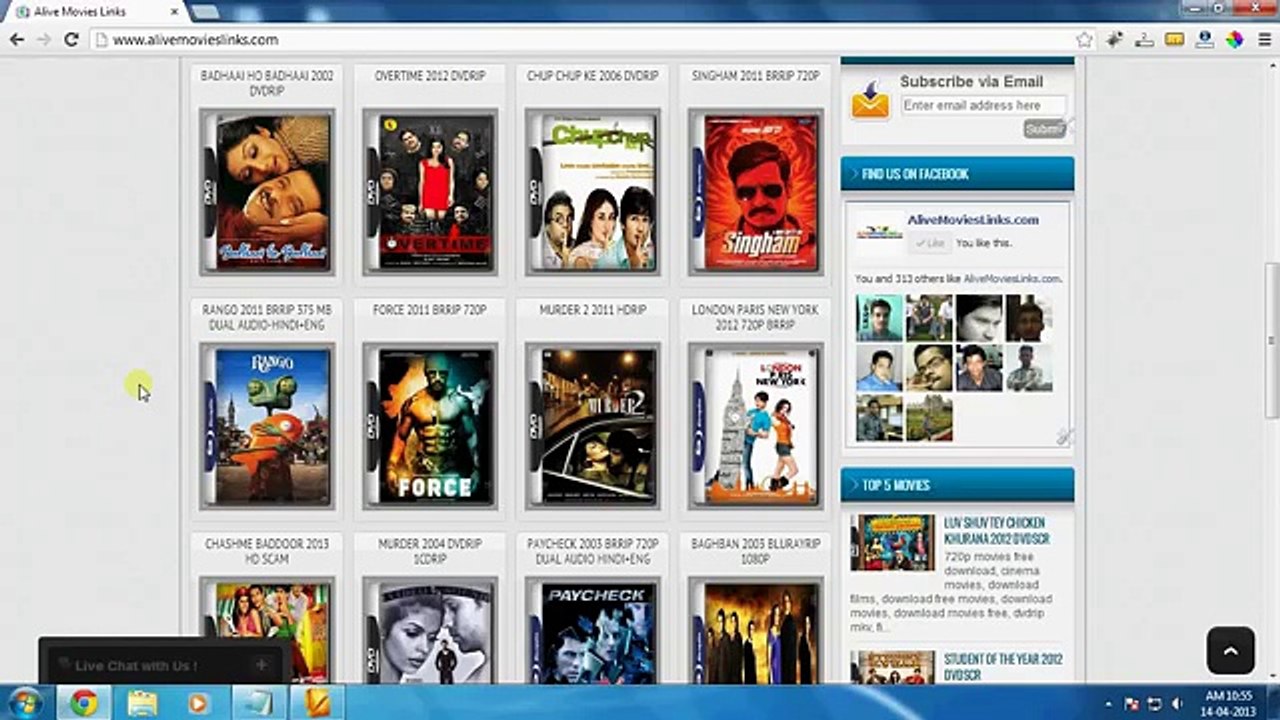Click the black scroll-to-top arrow button
Viewport: 1280px width, 720px height.
pyautogui.click(x=1230, y=651)
